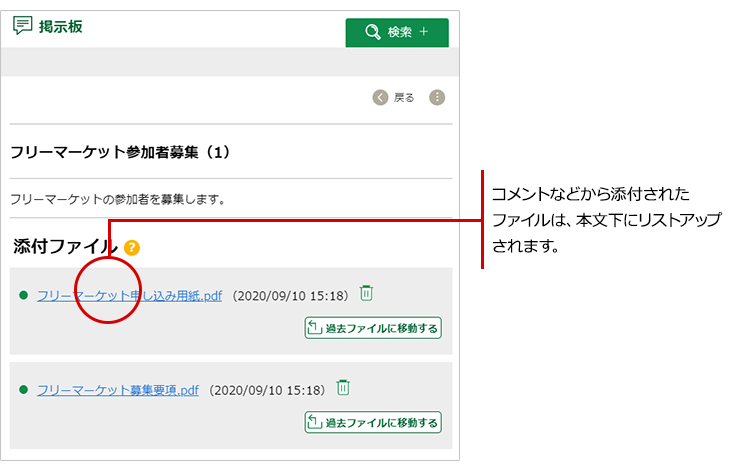Click the post body text about 参加者を募集
750x473 pixels.
click(117, 199)
